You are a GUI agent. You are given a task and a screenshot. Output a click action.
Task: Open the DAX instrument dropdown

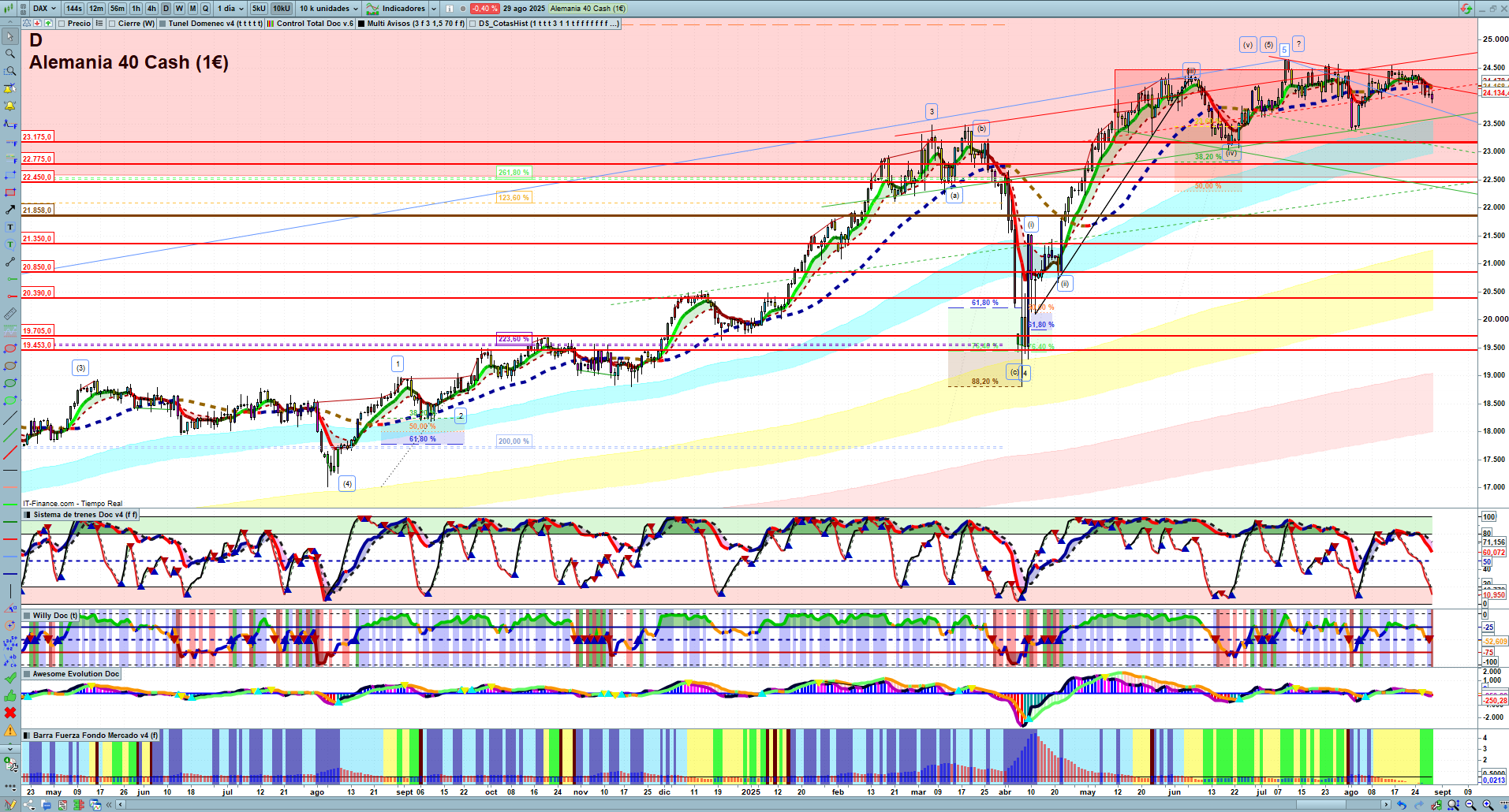(x=44, y=9)
